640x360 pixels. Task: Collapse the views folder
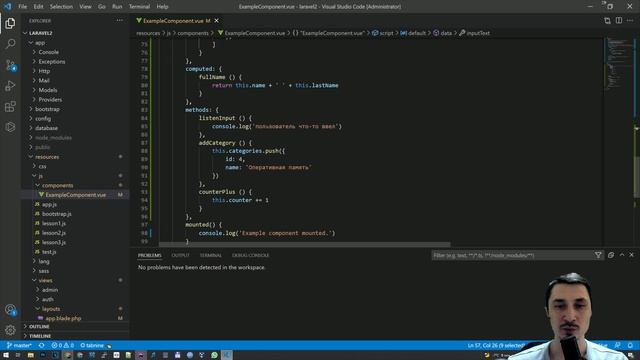click(x=45, y=280)
